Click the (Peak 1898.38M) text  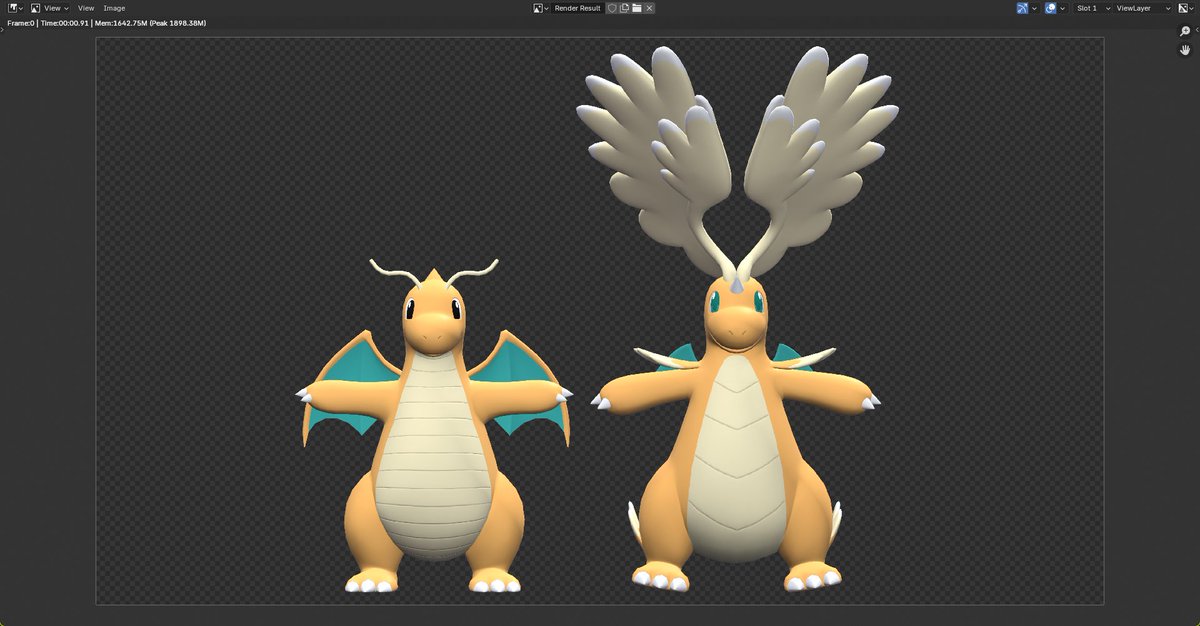(x=178, y=22)
